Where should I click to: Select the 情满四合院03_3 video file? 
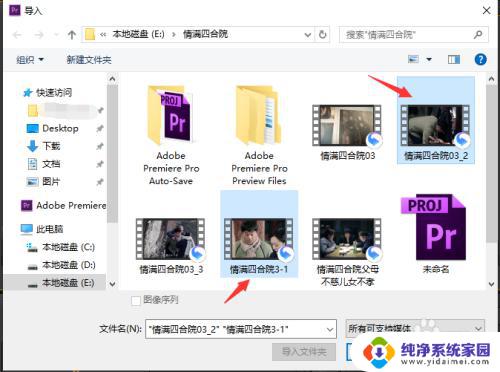coord(171,247)
